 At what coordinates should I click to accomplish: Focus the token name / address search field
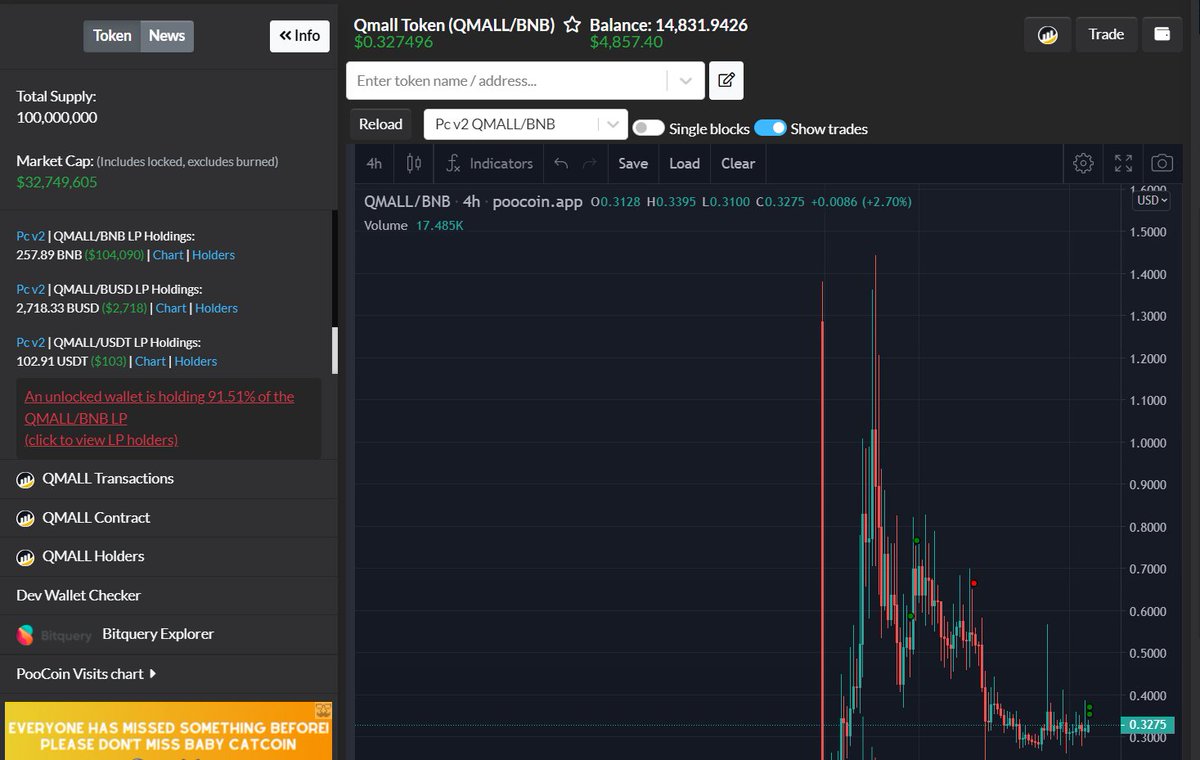pos(507,81)
